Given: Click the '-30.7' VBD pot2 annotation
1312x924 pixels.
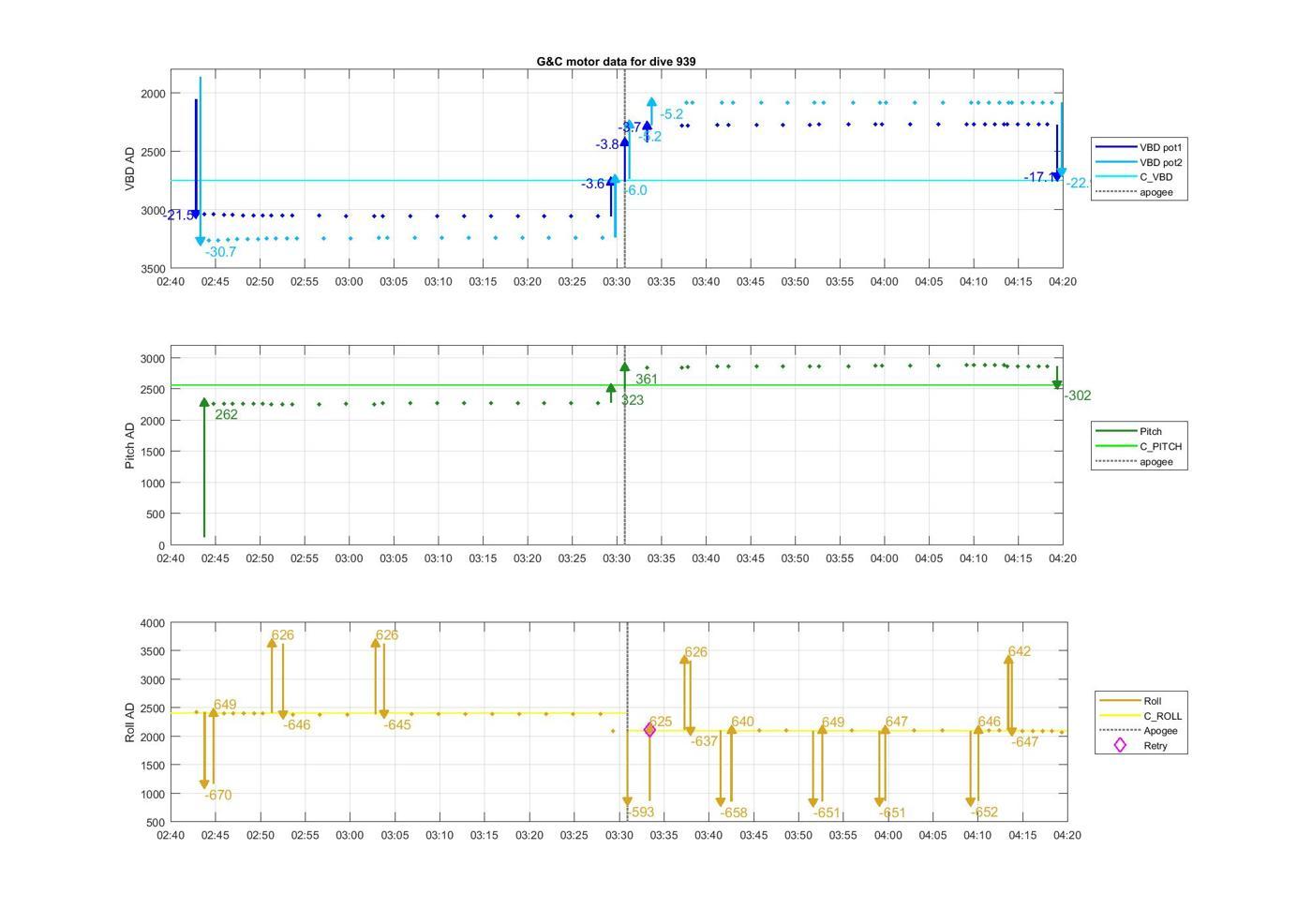Looking at the screenshot, I should pyautogui.click(x=220, y=252).
